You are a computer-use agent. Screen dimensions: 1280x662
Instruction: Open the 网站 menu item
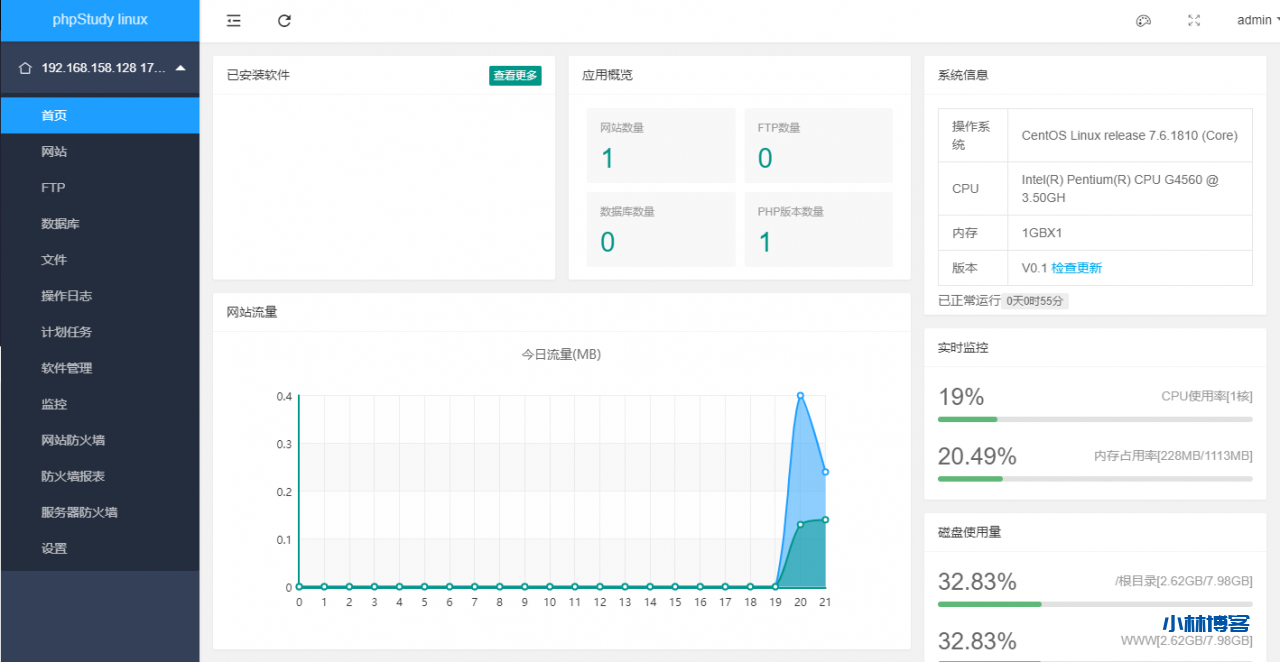click(54, 152)
